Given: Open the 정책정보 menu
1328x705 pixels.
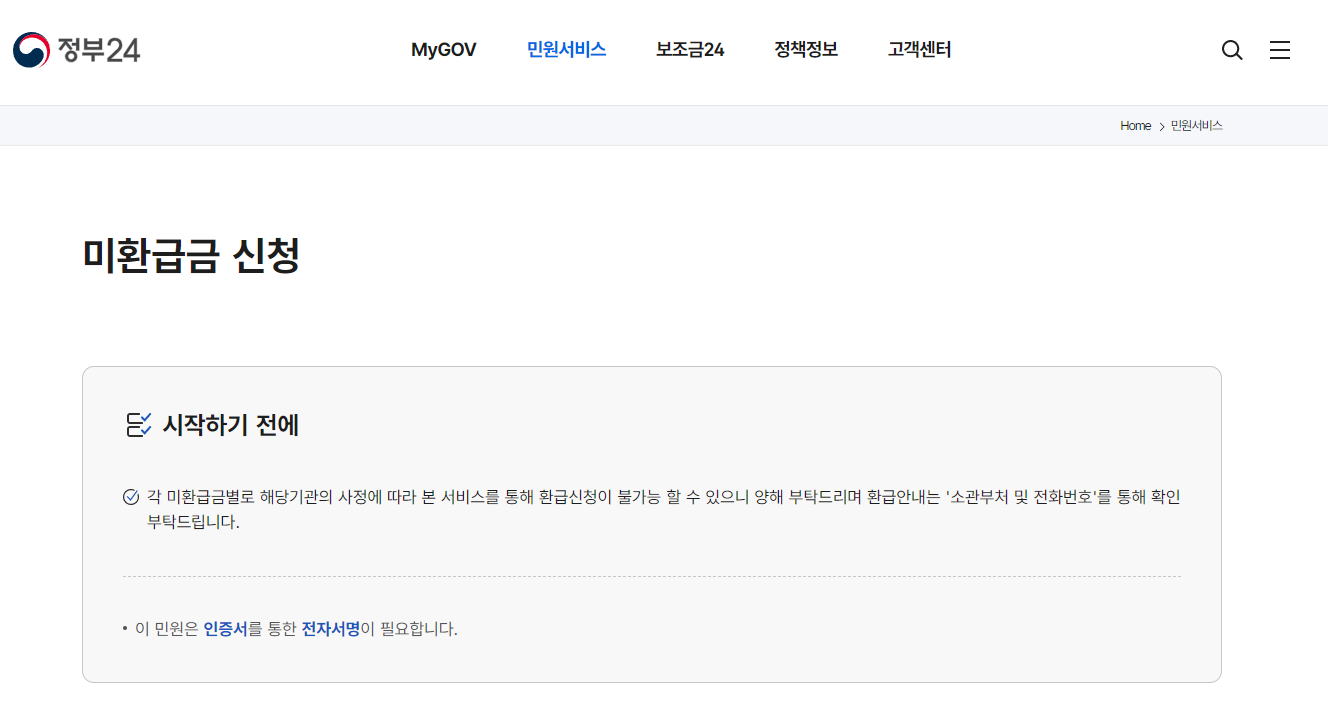Looking at the screenshot, I should [x=806, y=50].
